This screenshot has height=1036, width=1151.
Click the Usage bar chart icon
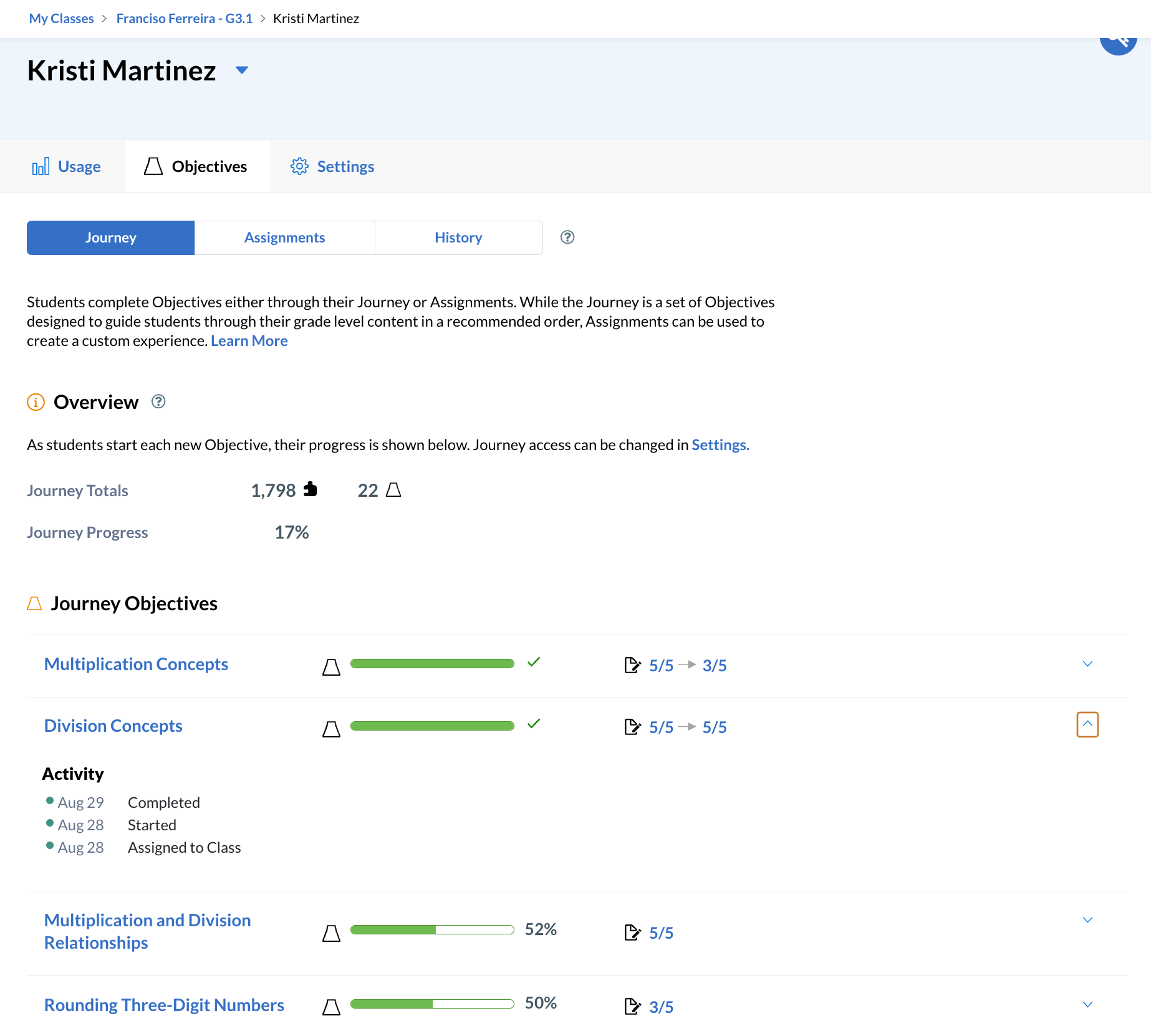click(41, 166)
